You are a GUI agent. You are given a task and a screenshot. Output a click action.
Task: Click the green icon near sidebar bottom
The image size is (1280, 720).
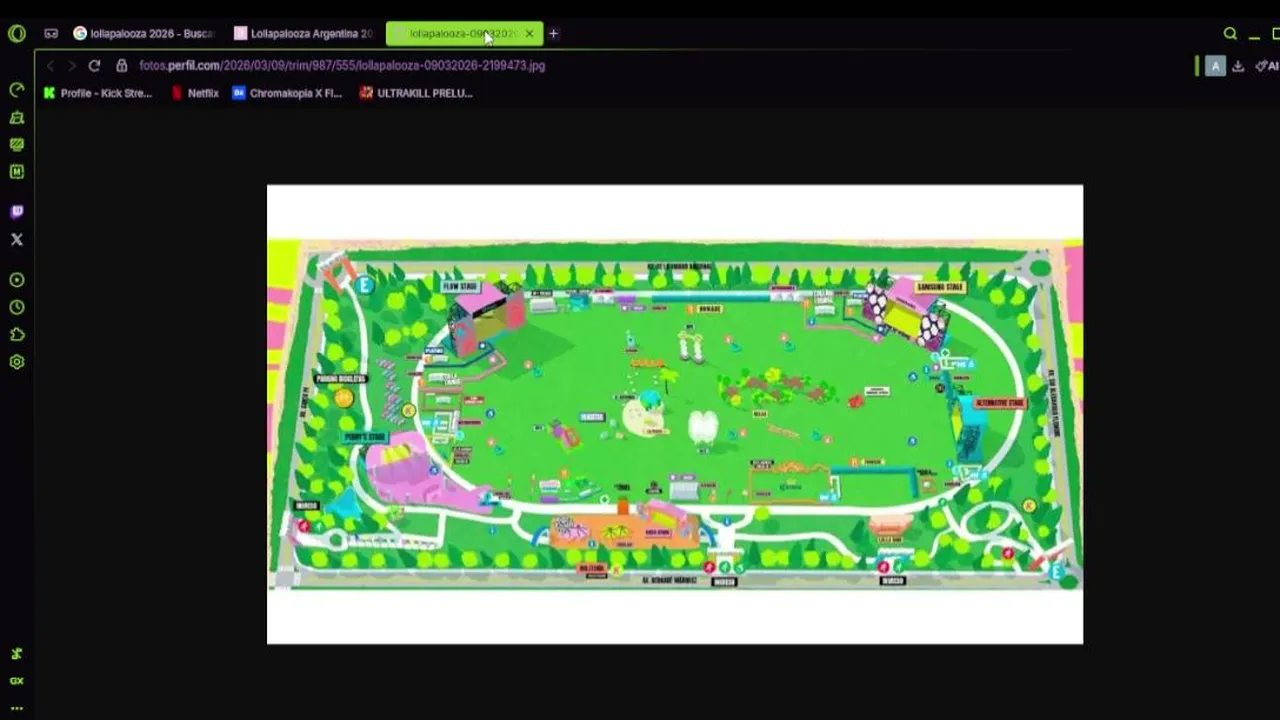(17, 653)
